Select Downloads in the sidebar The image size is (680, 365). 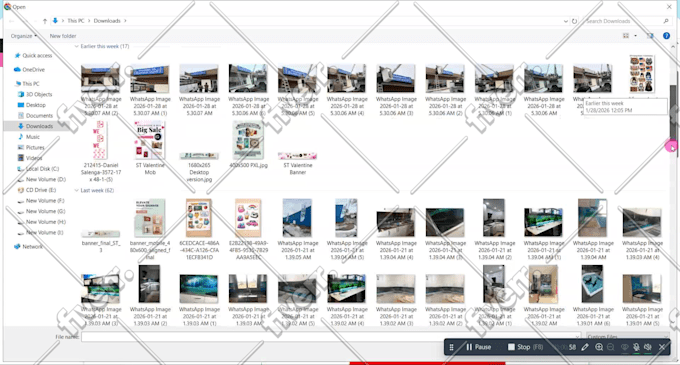coord(35,126)
